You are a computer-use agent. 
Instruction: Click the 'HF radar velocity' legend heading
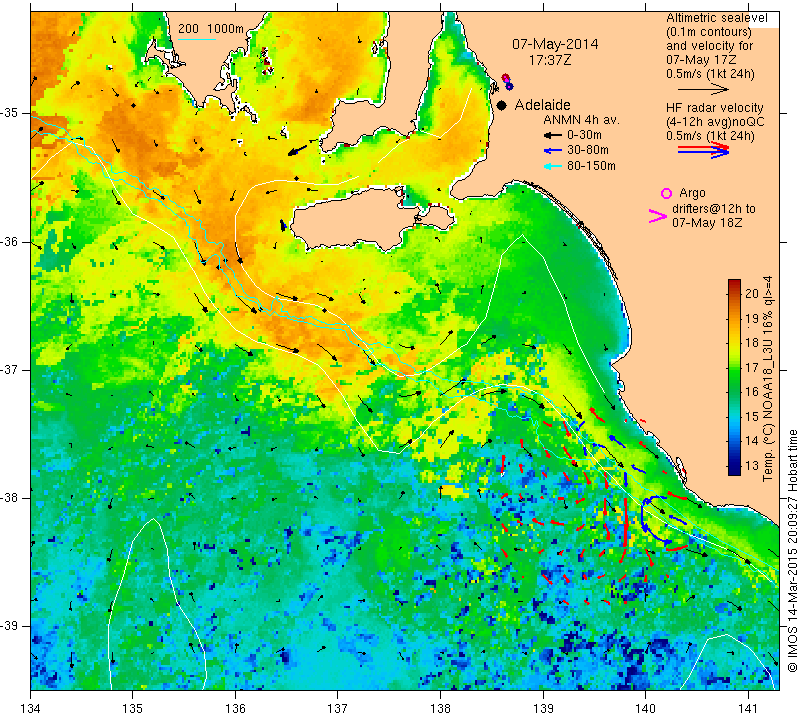tap(714, 108)
